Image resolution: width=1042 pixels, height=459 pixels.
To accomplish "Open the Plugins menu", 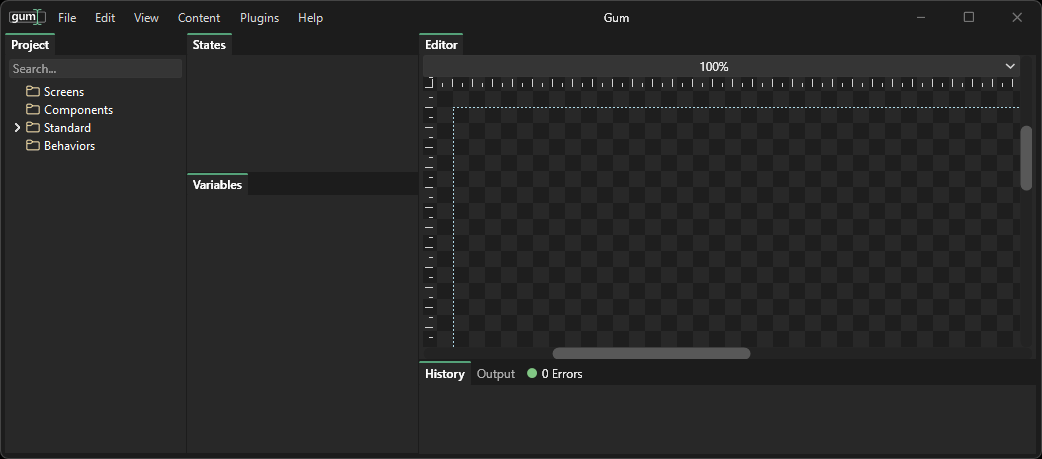I will pos(259,18).
